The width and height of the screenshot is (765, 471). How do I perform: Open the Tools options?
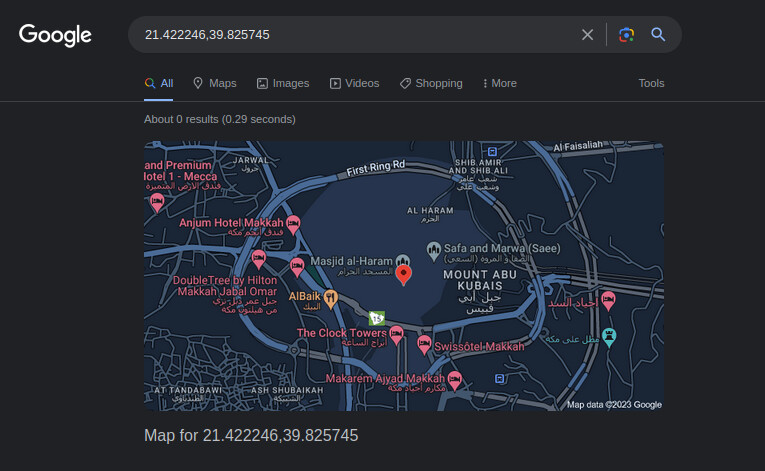click(x=651, y=83)
